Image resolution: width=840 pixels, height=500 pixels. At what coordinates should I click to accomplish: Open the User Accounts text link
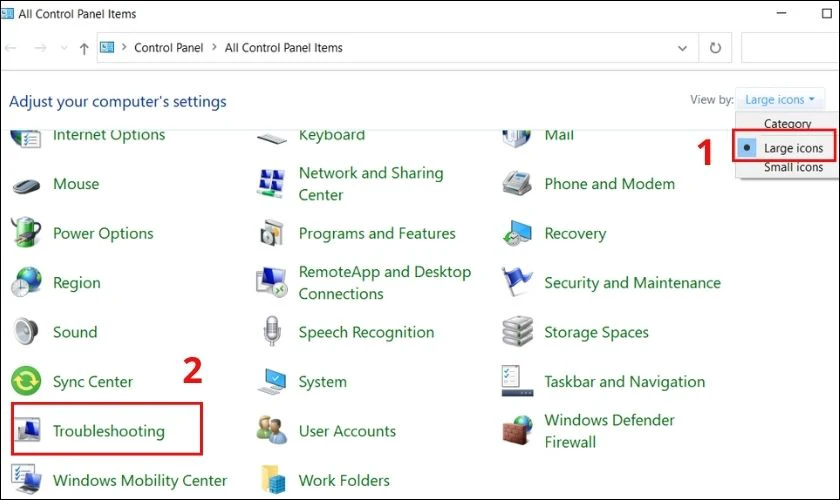pos(347,431)
